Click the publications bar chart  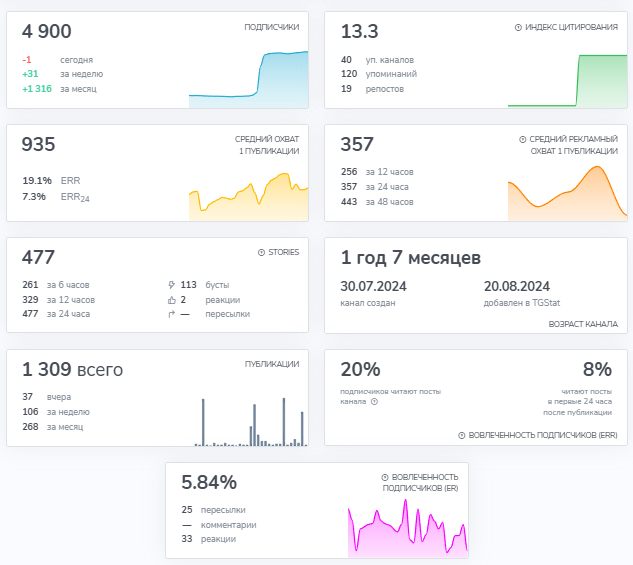click(251, 422)
